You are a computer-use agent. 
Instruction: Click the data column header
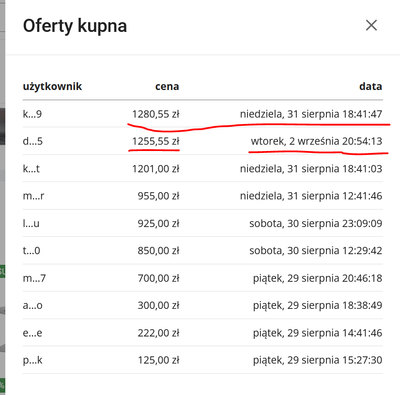371,87
